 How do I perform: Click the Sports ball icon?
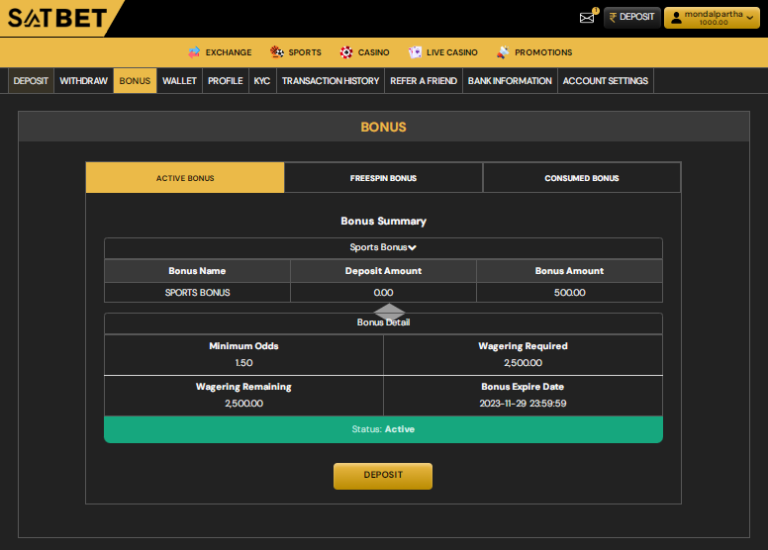[x=276, y=52]
